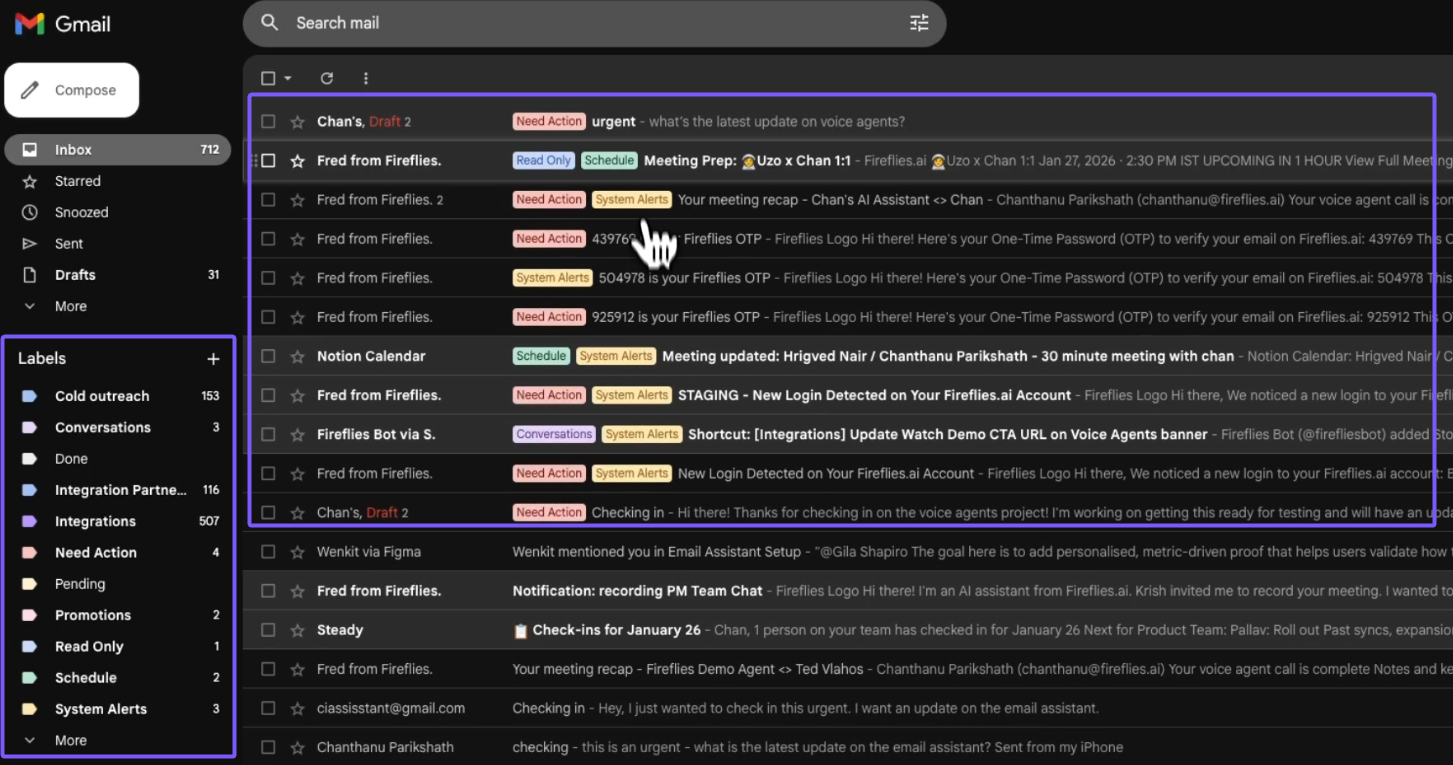This screenshot has width=1453, height=765.
Task: Select the Wenkit via Figma checkbox
Action: (x=268, y=552)
